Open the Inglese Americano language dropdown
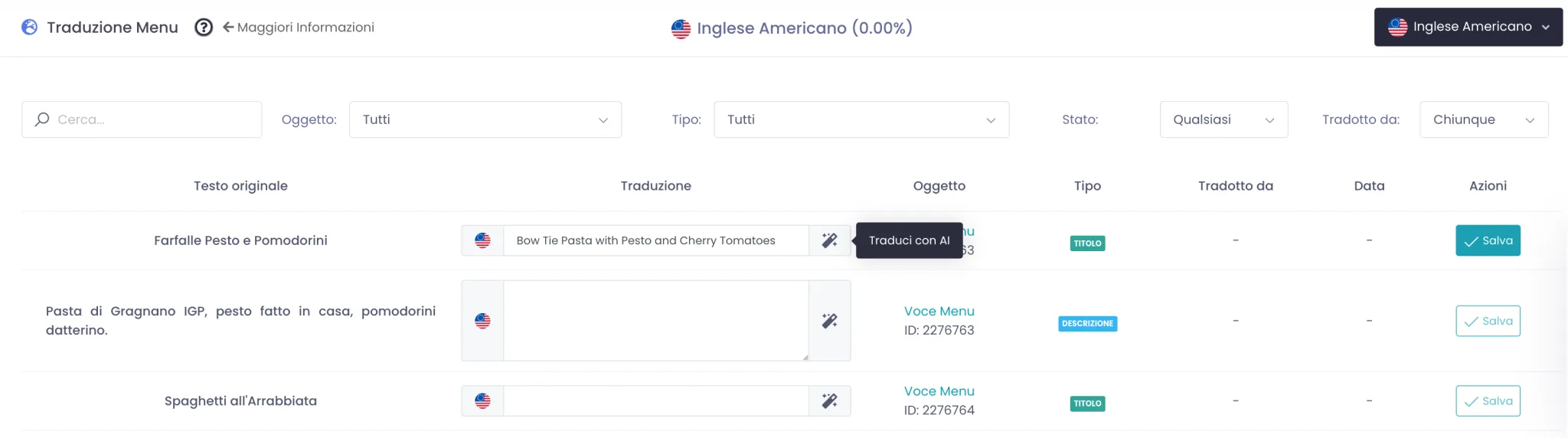Screen dimensions: 1568x438 click(x=1468, y=27)
